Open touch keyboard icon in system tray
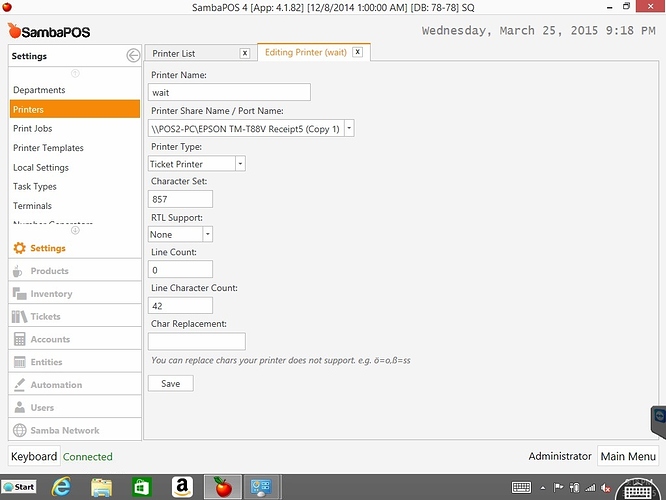 [521, 488]
